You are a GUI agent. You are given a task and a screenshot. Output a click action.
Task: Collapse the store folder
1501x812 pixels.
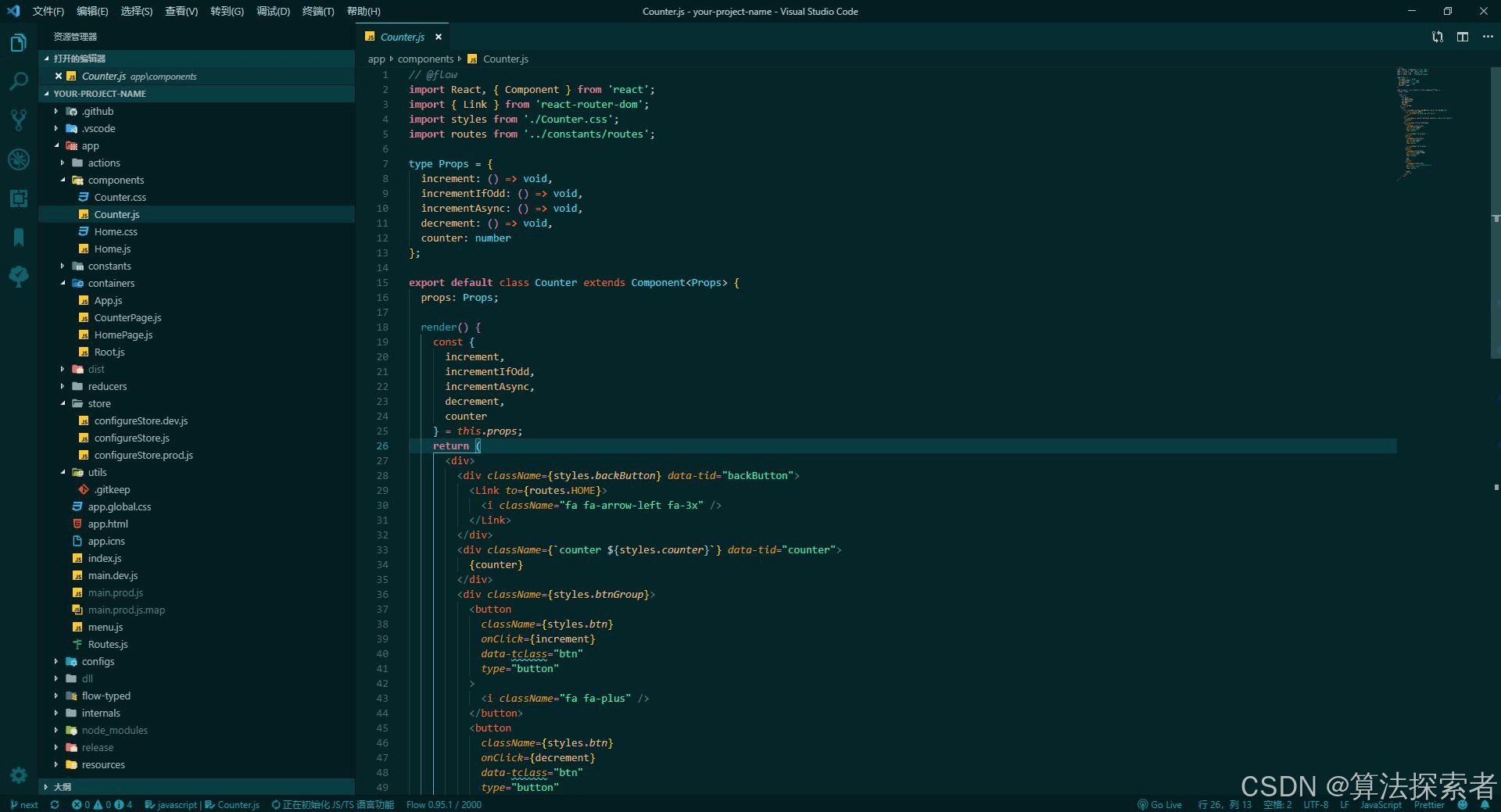[x=196, y=403]
